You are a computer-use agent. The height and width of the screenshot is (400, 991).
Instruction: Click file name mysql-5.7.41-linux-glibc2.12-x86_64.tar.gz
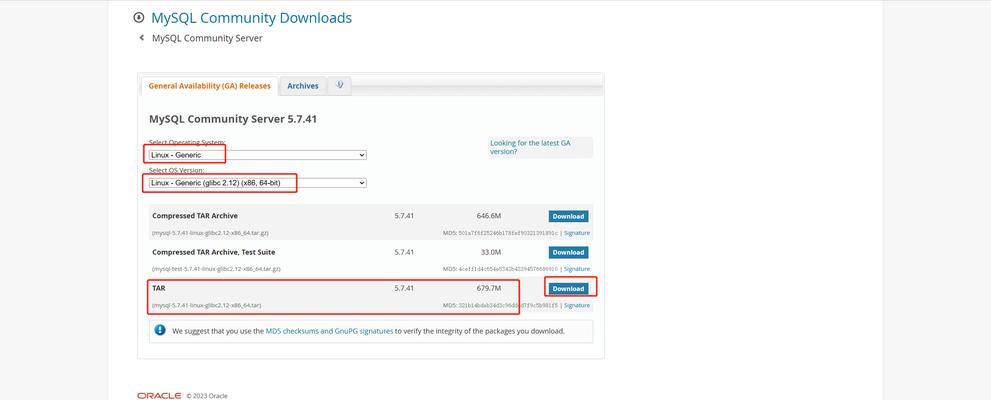click(x=210, y=233)
